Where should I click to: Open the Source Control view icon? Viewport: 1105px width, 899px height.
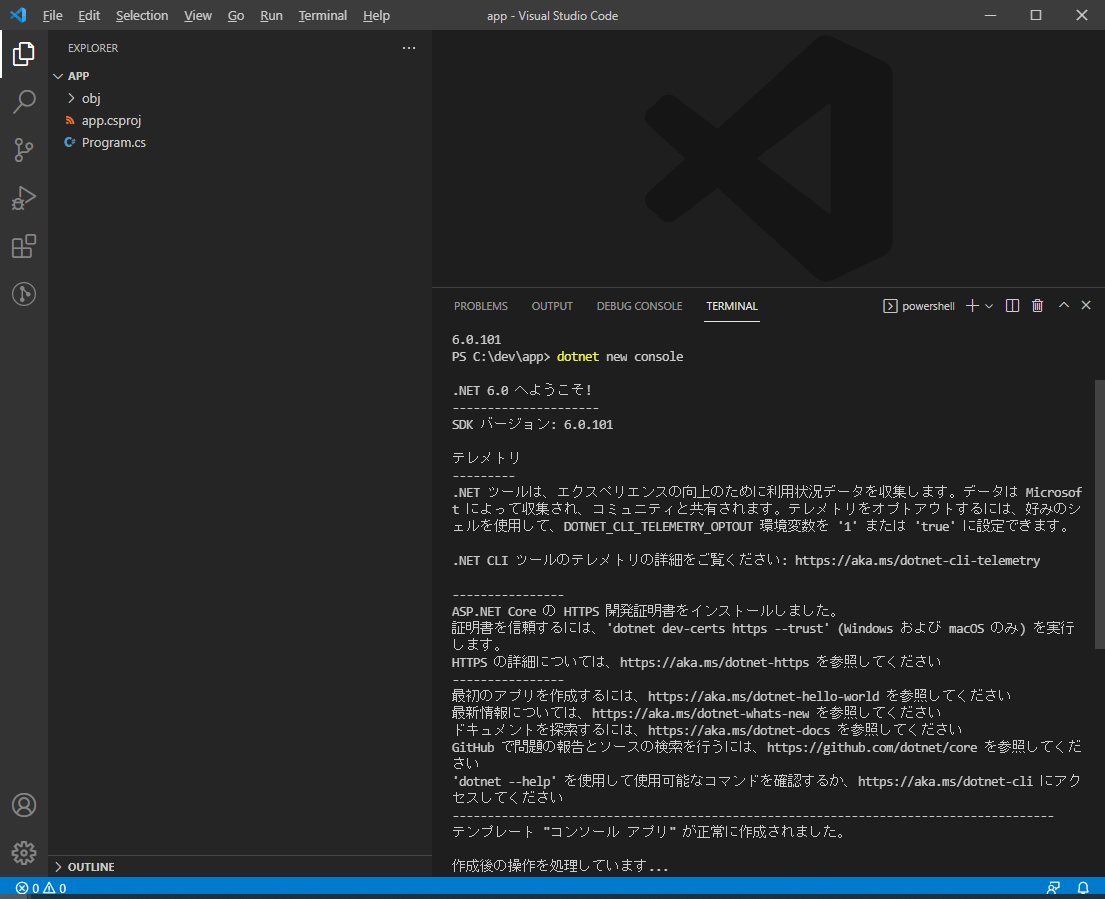(23, 149)
